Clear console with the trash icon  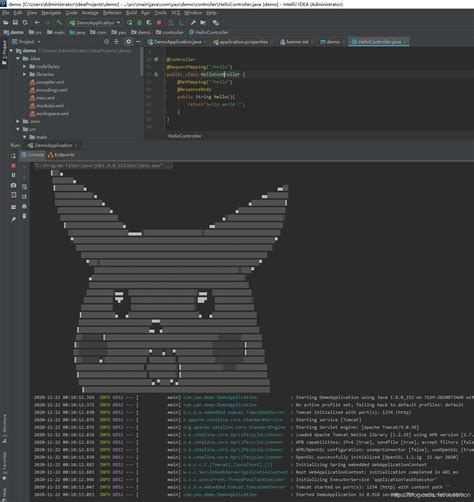point(24,216)
